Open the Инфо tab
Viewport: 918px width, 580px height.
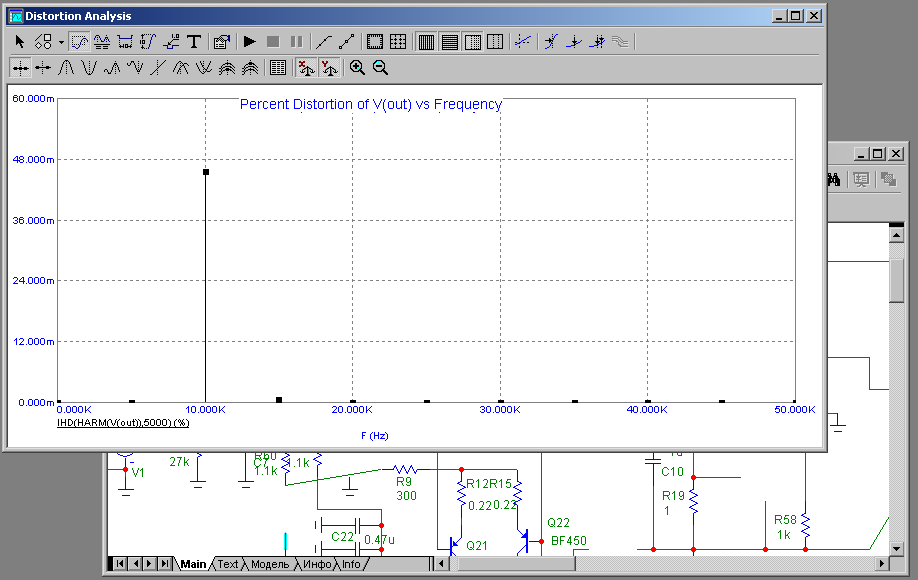[317, 564]
